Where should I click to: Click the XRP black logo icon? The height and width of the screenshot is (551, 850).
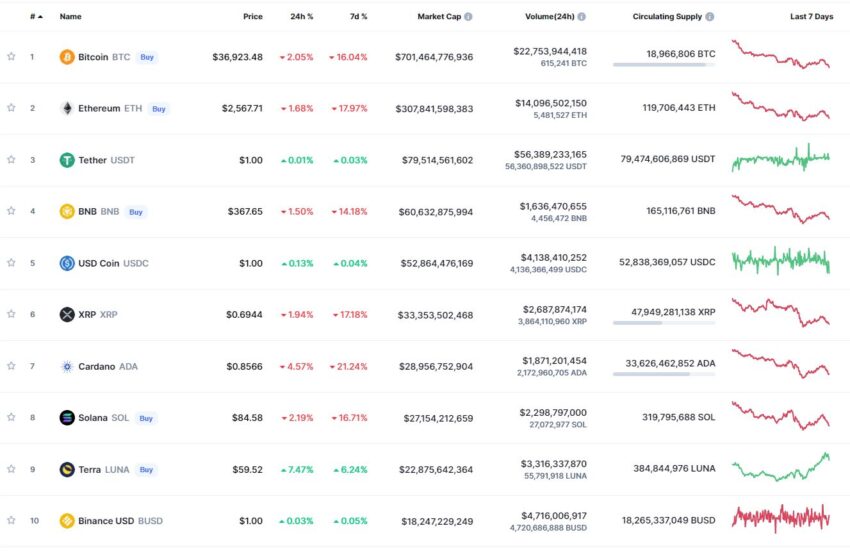pos(67,315)
